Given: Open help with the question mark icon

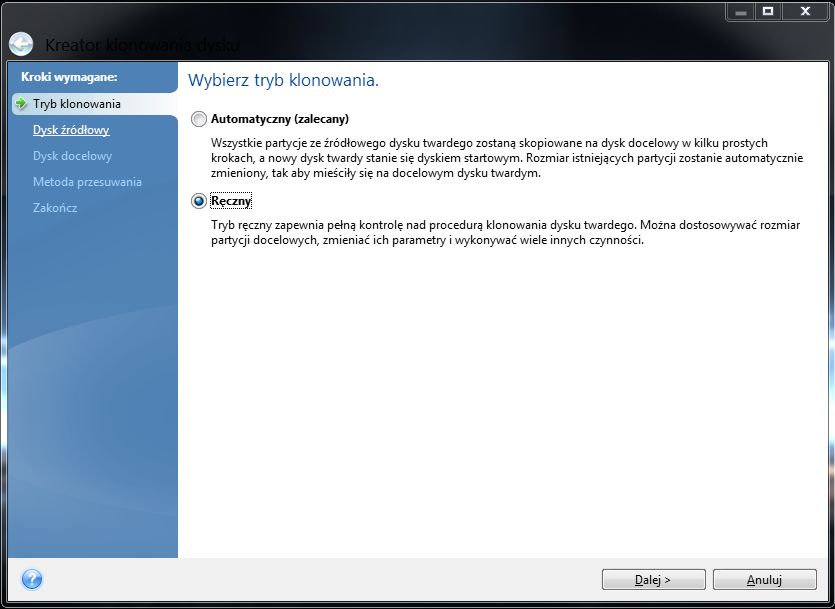Looking at the screenshot, I should coord(31,579).
